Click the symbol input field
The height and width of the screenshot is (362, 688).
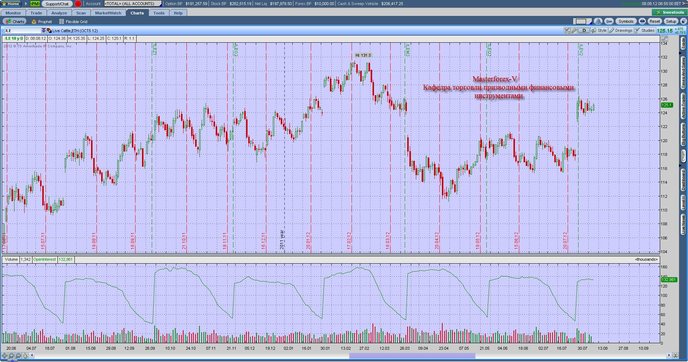[22, 31]
